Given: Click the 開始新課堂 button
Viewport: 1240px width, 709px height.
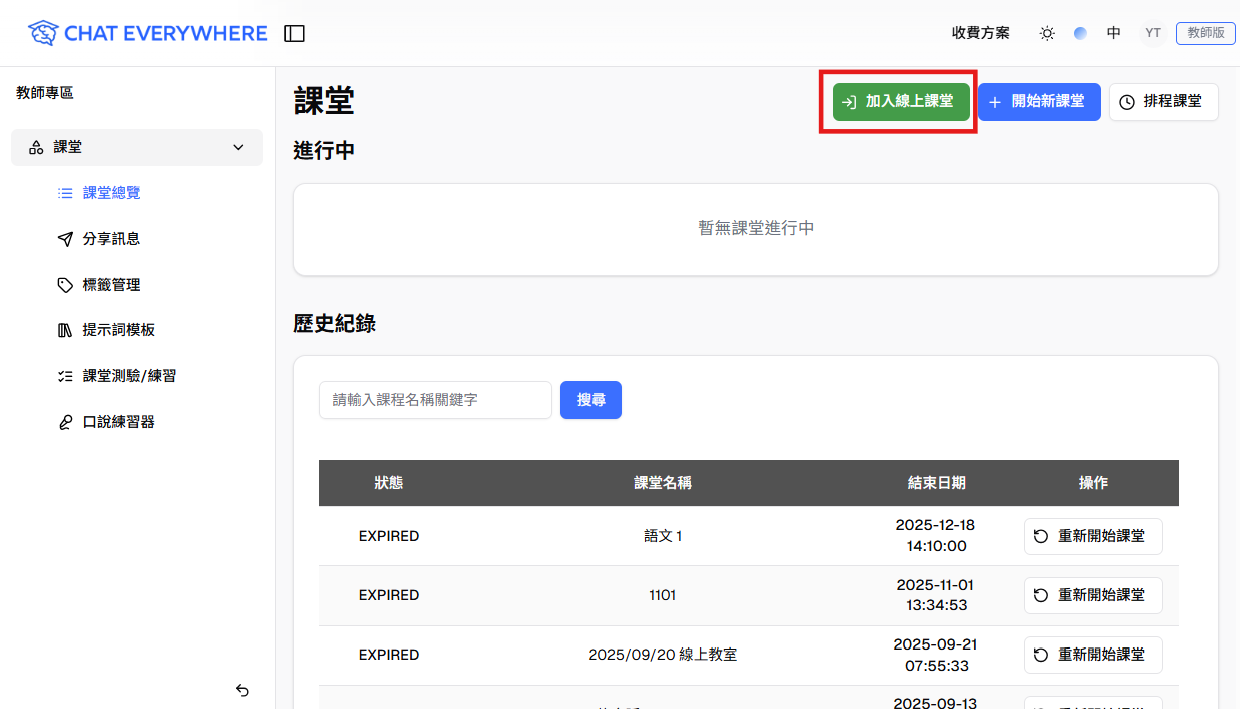Looking at the screenshot, I should pos(1039,102).
